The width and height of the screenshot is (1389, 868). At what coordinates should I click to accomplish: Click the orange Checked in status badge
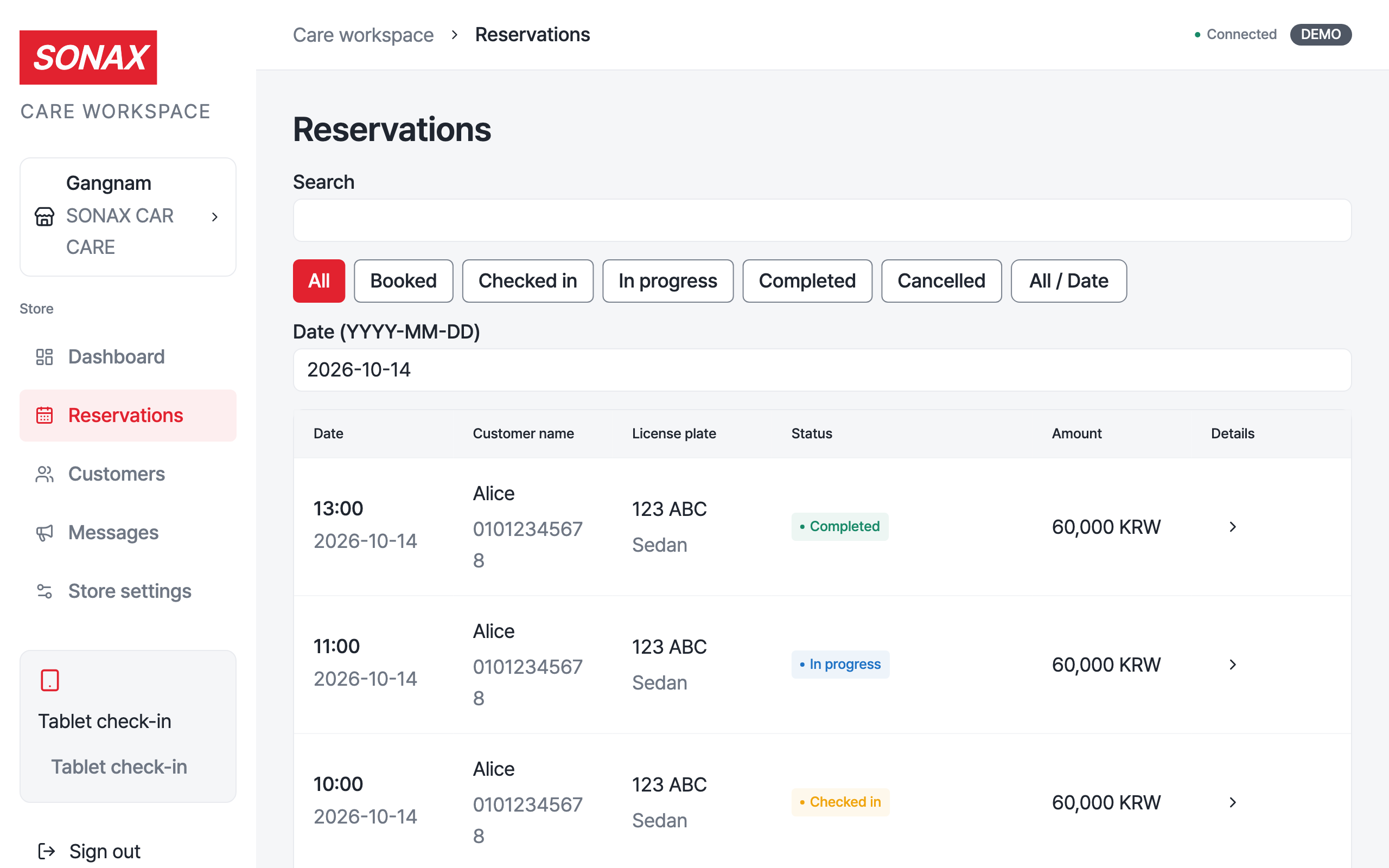click(840, 802)
